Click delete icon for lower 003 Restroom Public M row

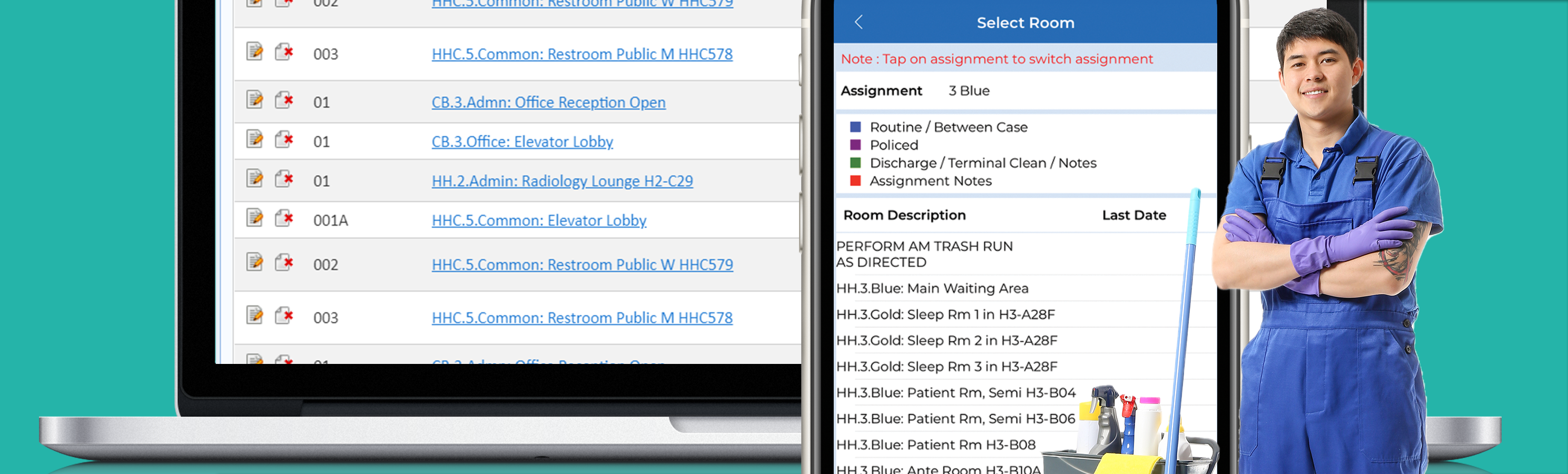point(284,314)
